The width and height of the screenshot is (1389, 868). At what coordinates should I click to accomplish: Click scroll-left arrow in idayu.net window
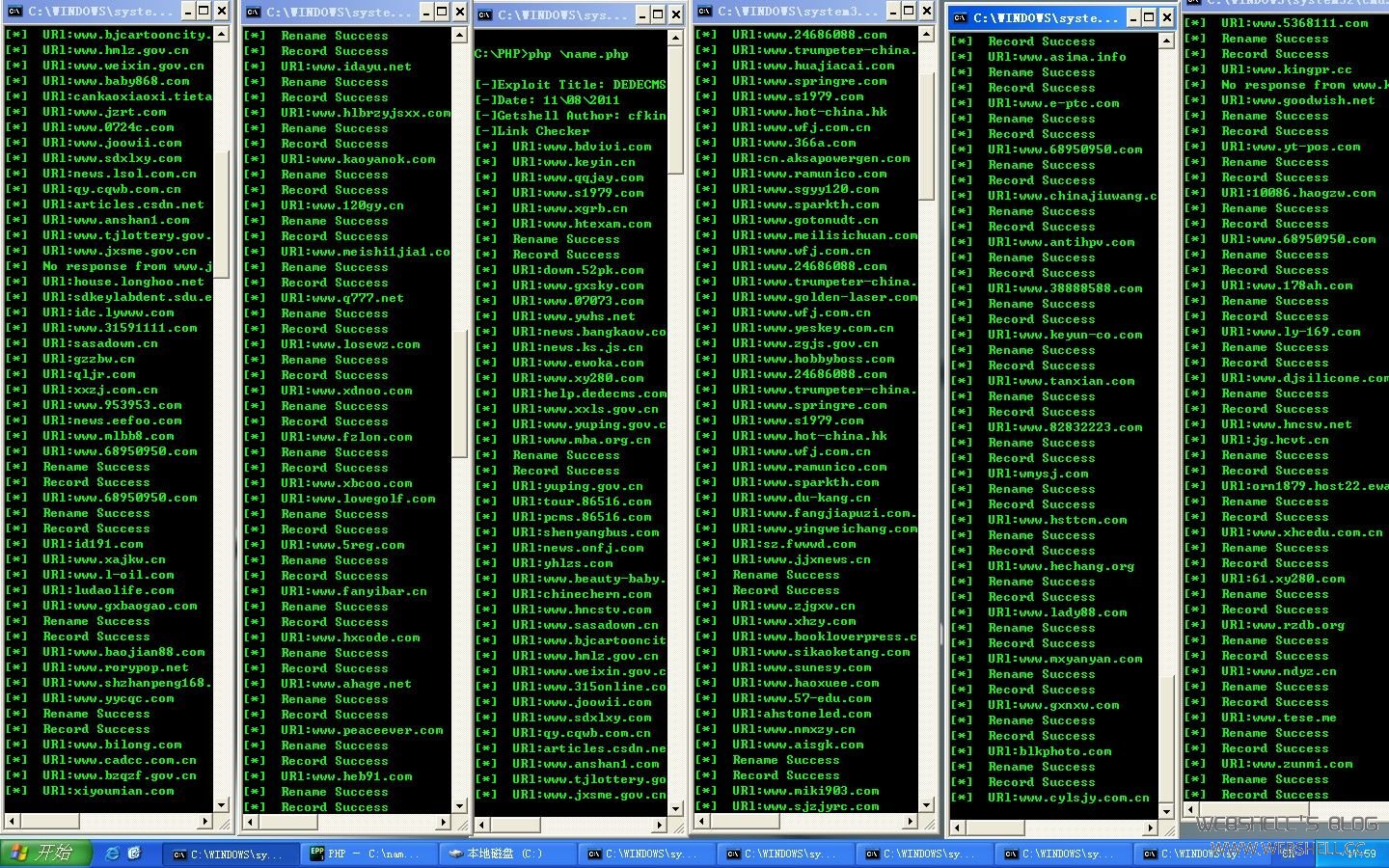[x=249, y=822]
